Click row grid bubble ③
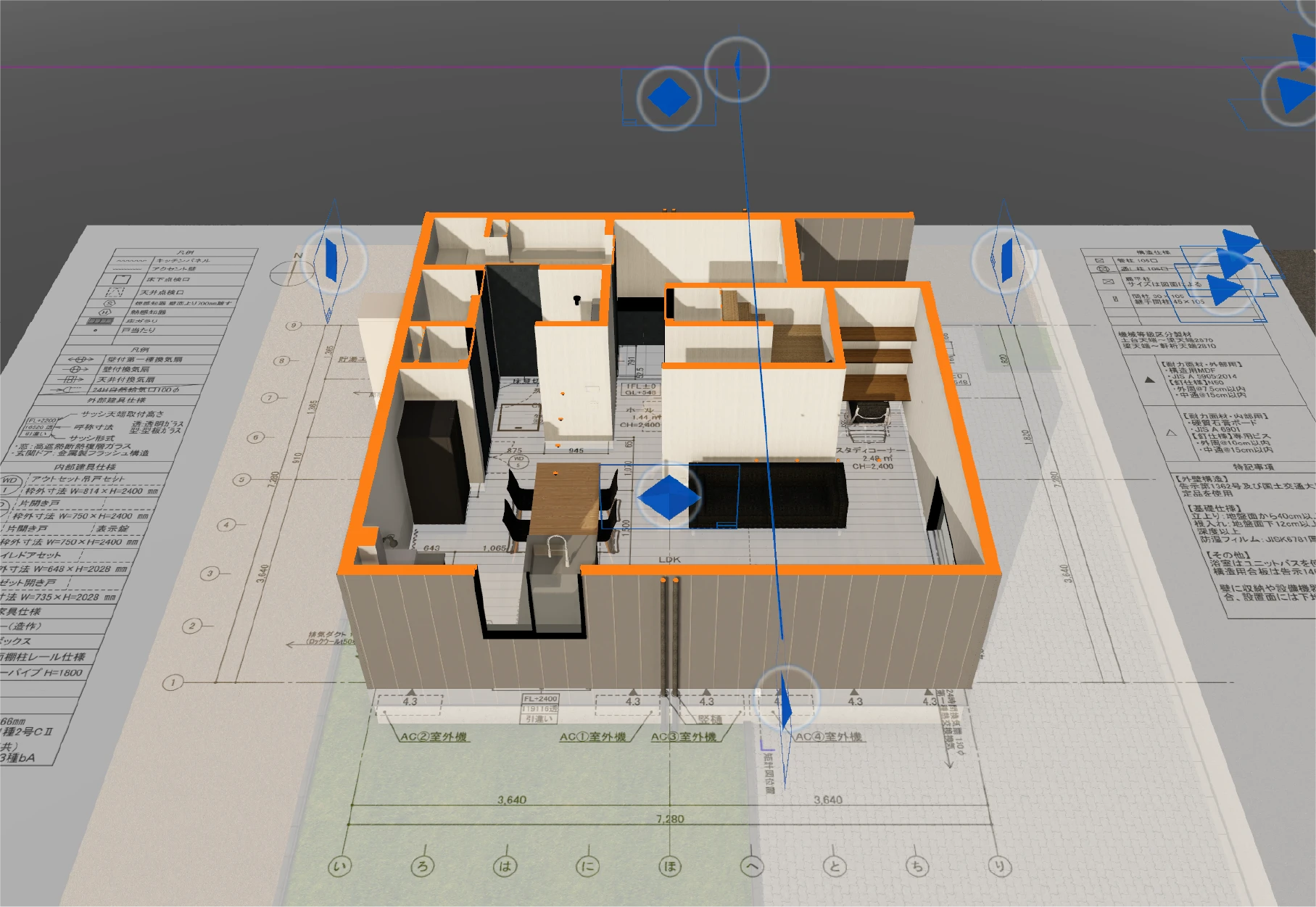The height and width of the screenshot is (907, 1316). (x=210, y=573)
